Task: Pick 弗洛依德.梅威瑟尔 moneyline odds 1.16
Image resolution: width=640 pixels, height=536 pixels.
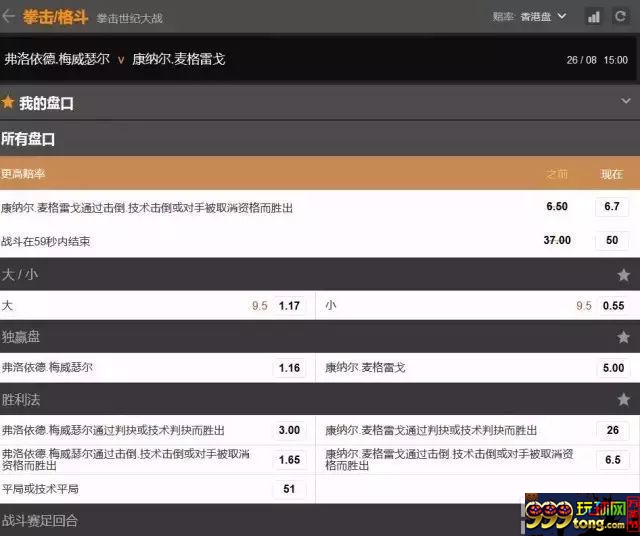Action: coord(289,368)
